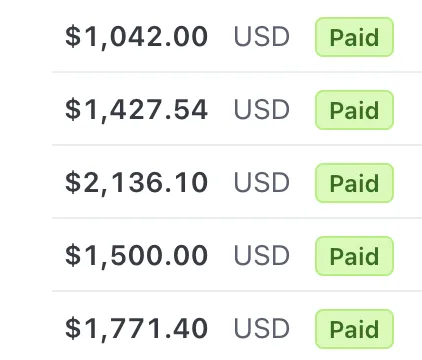Click the dollar sign of $2,136.10
Viewport: 422px width, 360px height.
click(73, 182)
